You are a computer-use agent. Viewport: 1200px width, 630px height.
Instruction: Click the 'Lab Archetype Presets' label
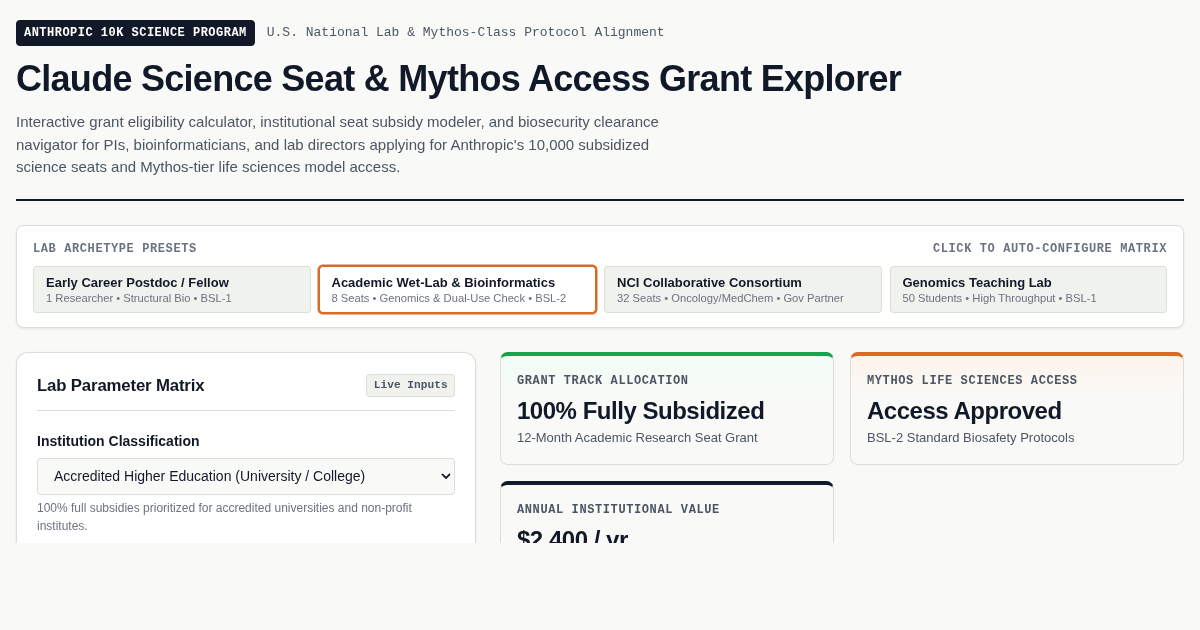[x=115, y=249]
